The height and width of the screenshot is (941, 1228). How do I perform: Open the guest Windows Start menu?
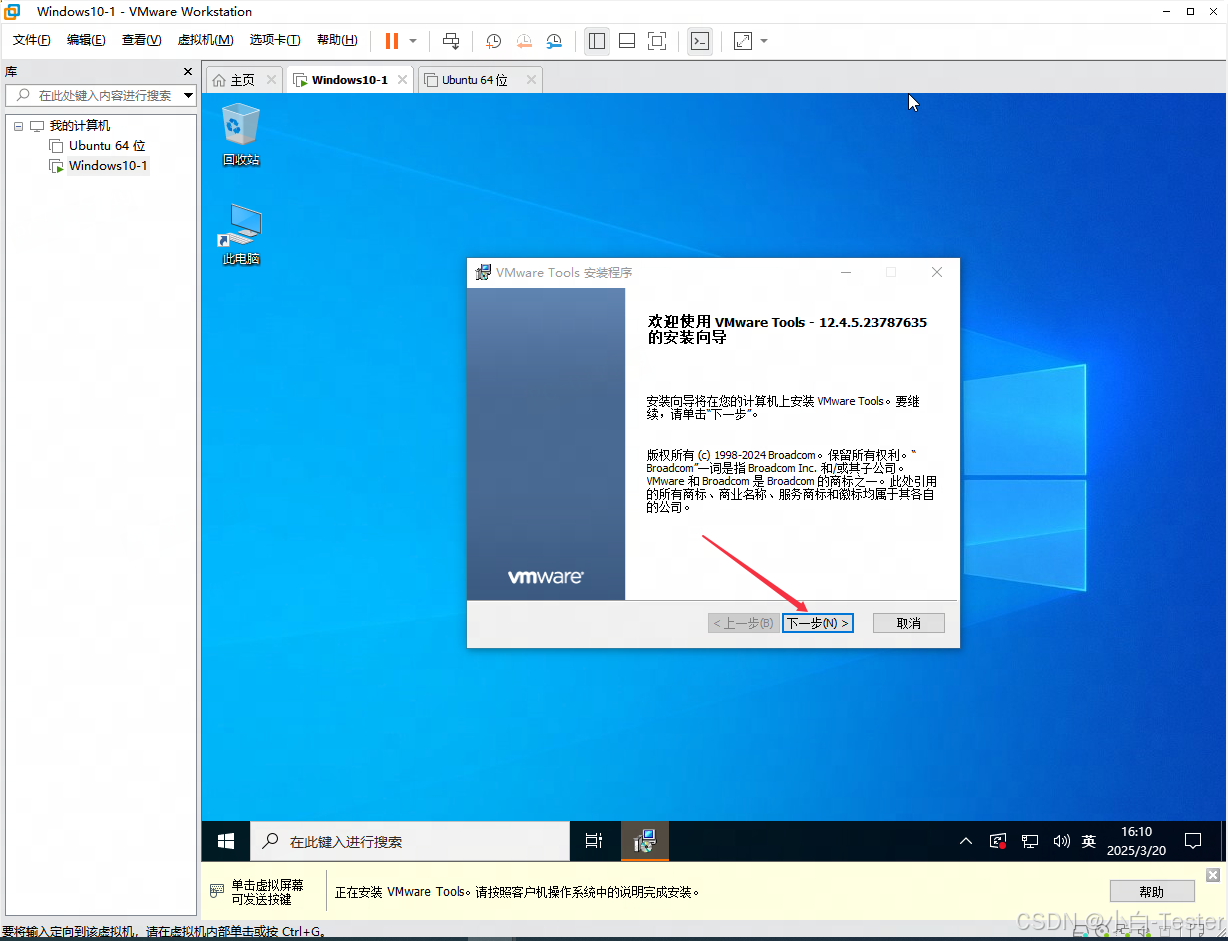coord(226,841)
